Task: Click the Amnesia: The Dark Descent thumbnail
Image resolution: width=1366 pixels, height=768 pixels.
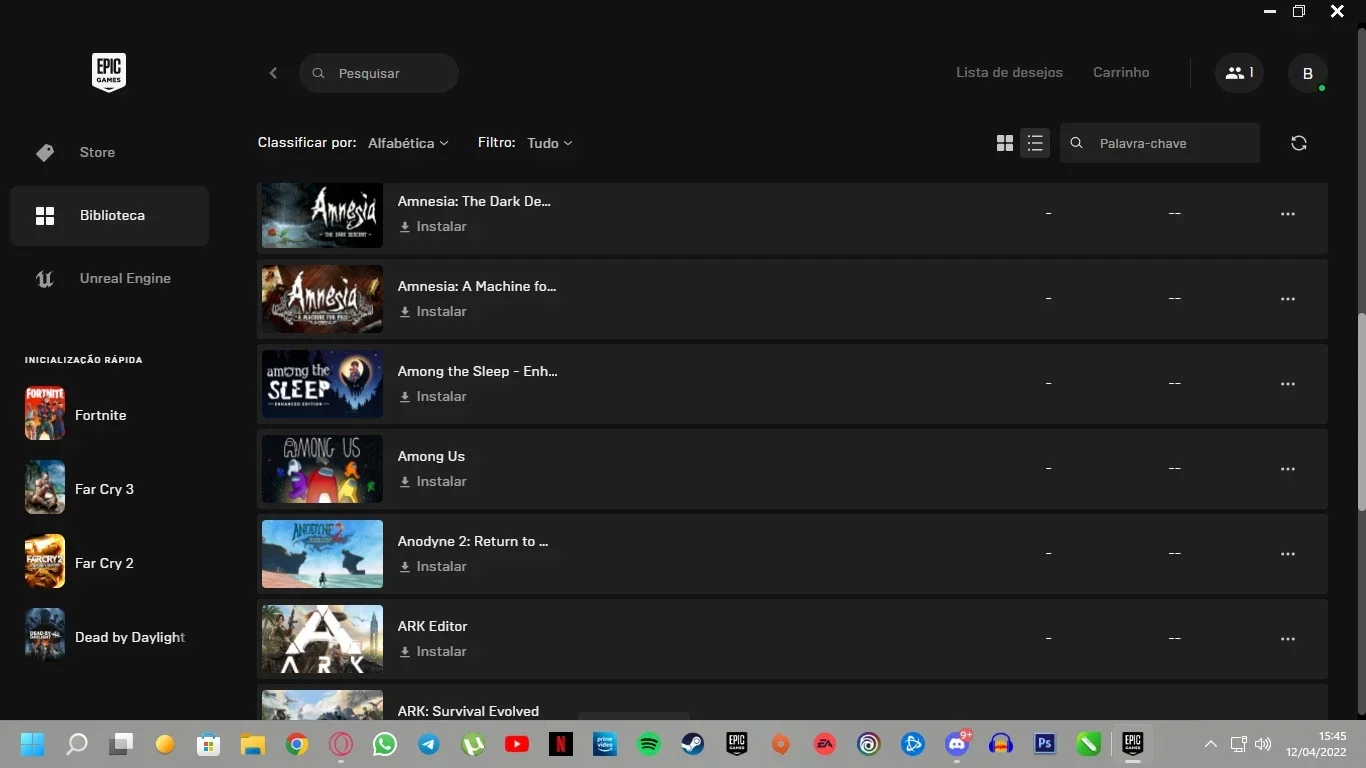Action: pyautogui.click(x=322, y=215)
